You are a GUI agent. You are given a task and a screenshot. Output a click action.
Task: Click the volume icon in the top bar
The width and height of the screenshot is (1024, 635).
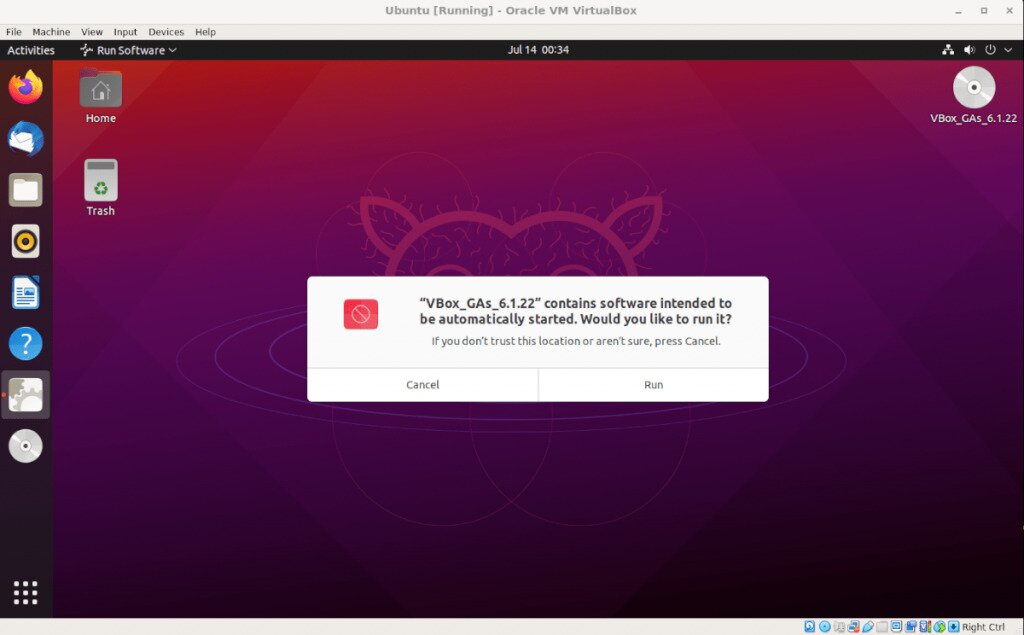click(x=969, y=49)
